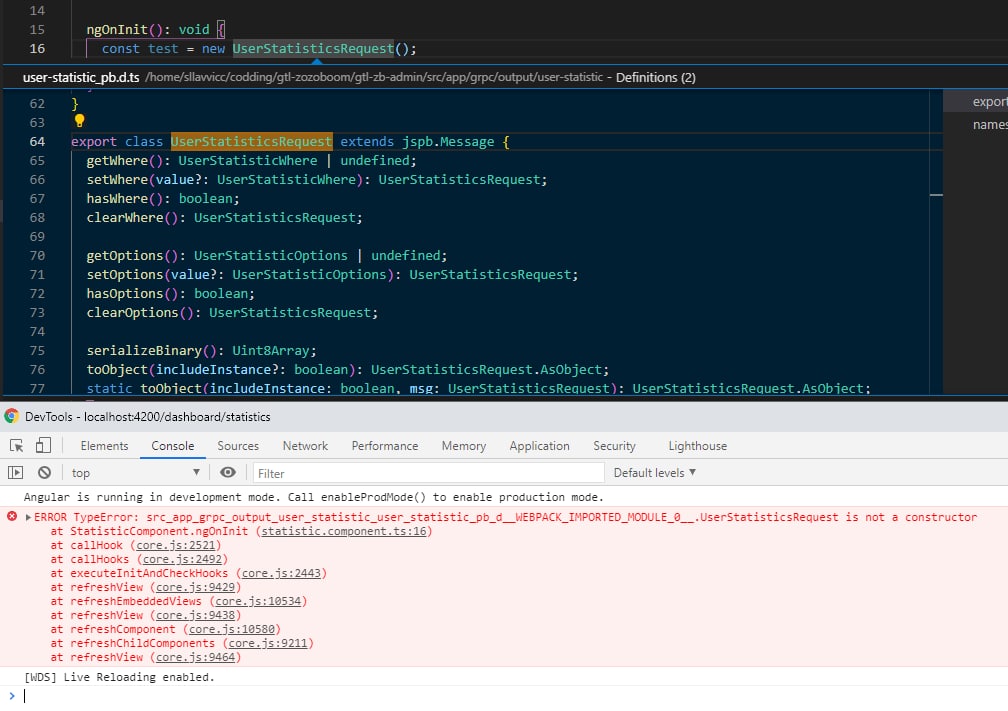
Task: Click the eye icon for live expression
Action: (x=228, y=473)
